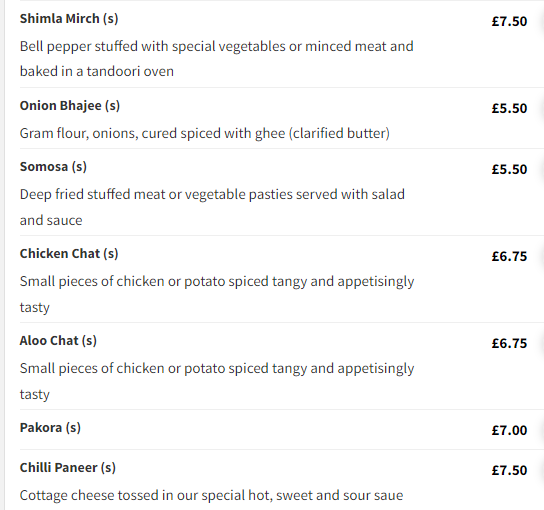Choose the Somosa (s) starter
Viewport: 544px width, 510px height.
click(53, 167)
